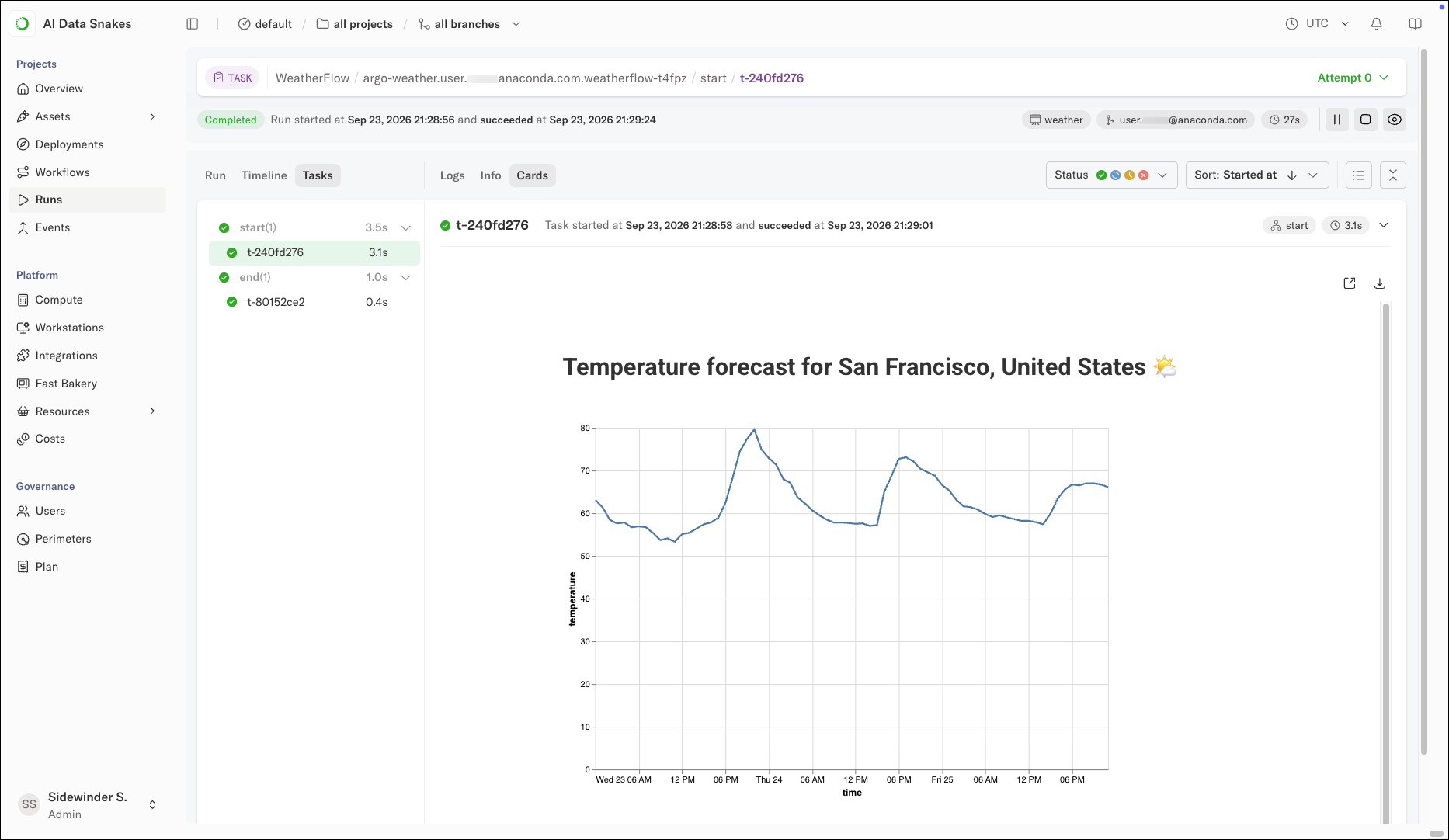The width and height of the screenshot is (1449, 840).
Task: Click the 3.1s duration badge in task header
Action: (1346, 226)
